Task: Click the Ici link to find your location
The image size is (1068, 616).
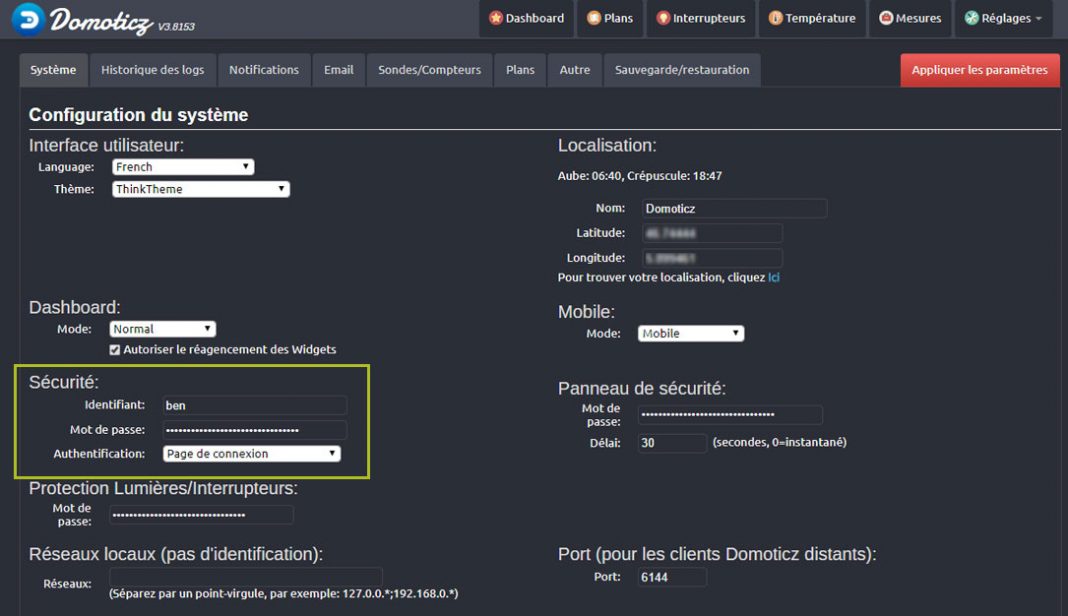Action: pos(772,278)
